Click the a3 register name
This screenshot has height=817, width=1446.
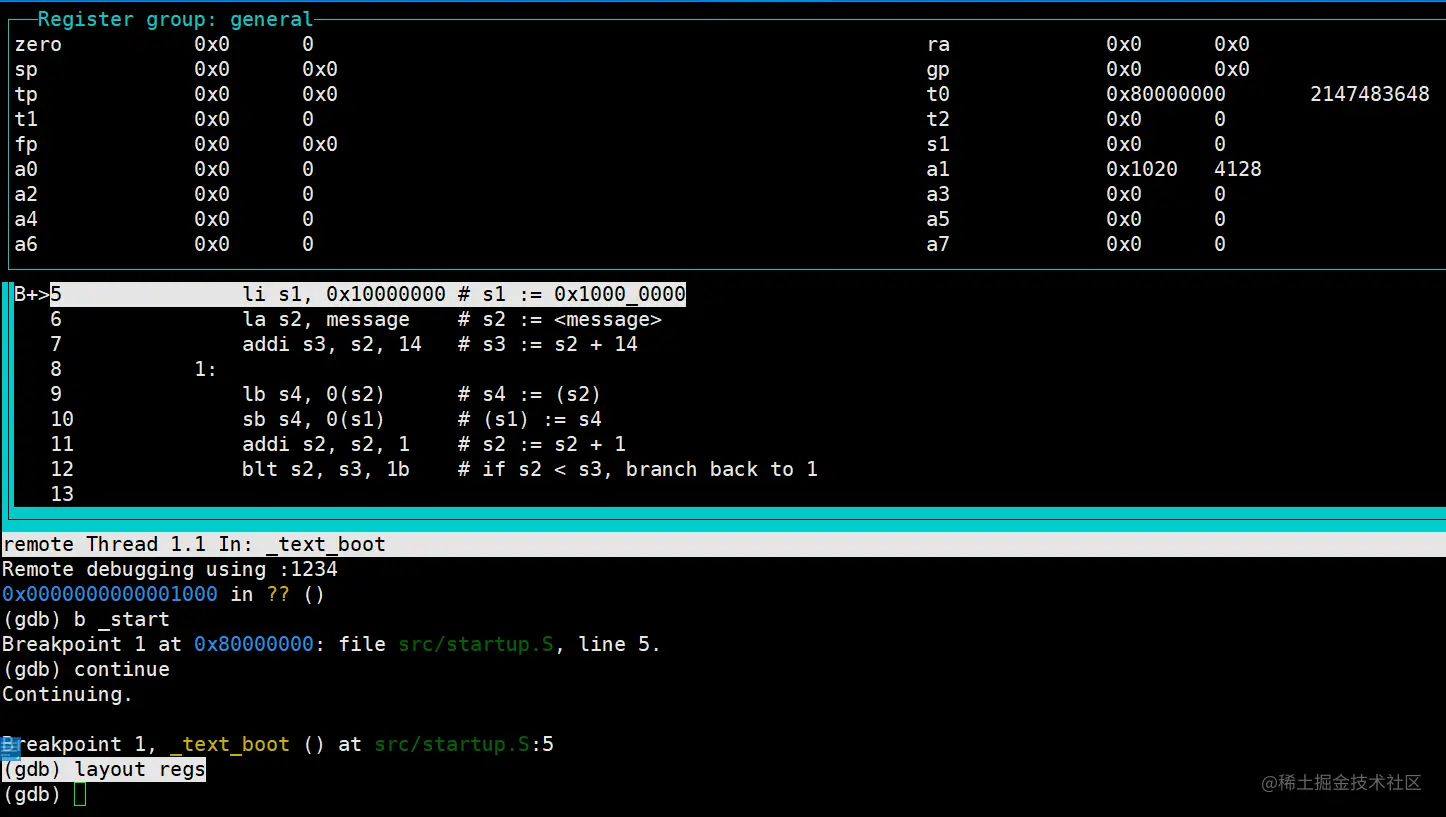pos(938,194)
